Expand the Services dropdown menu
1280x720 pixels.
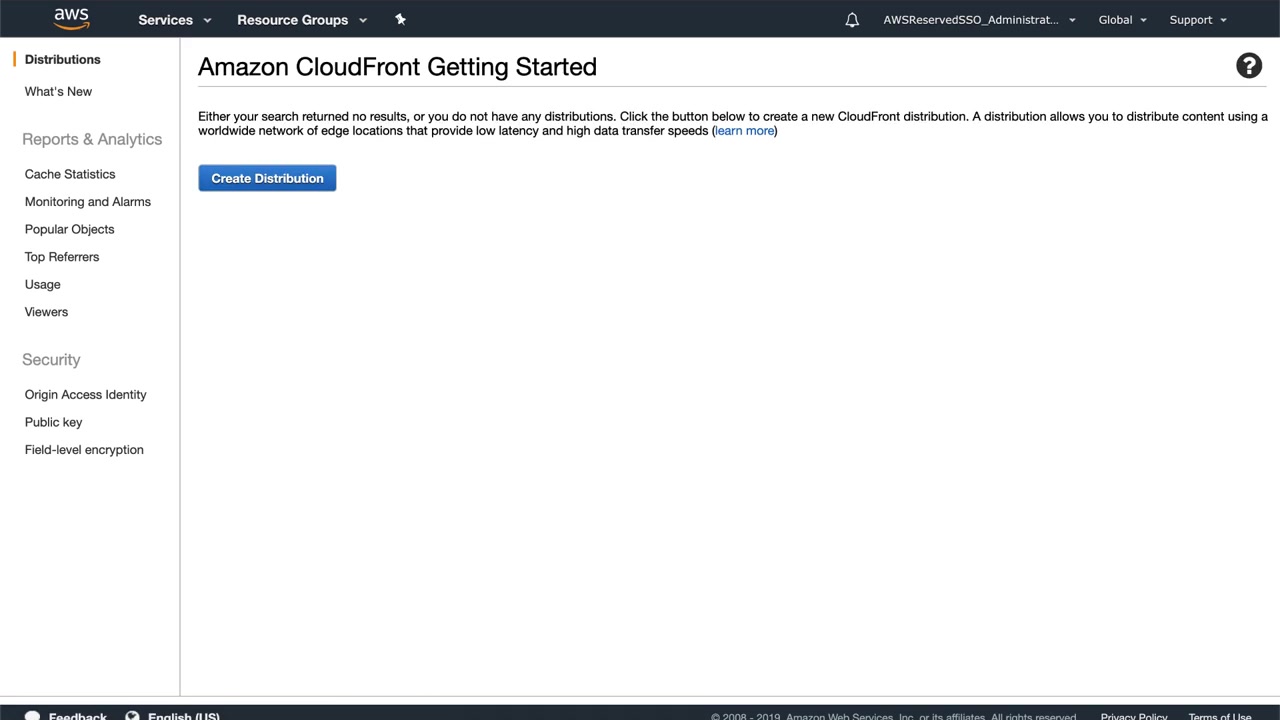175,20
